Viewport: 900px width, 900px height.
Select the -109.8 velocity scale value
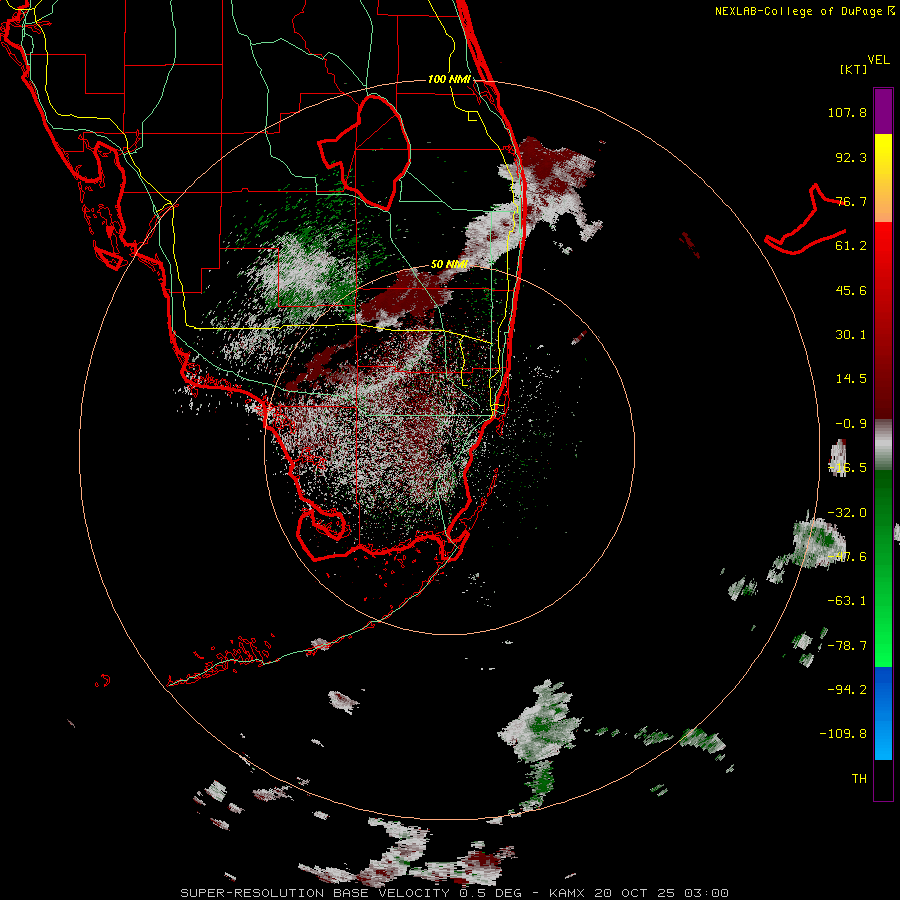(843, 734)
